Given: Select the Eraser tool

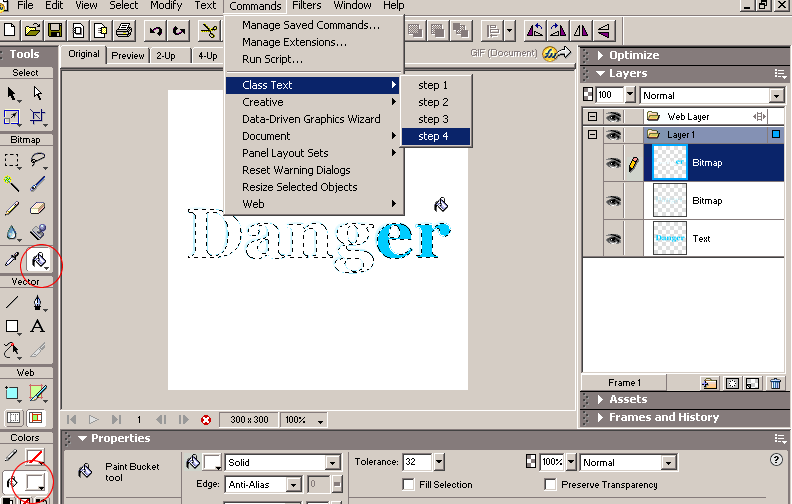Looking at the screenshot, I should 37,208.
